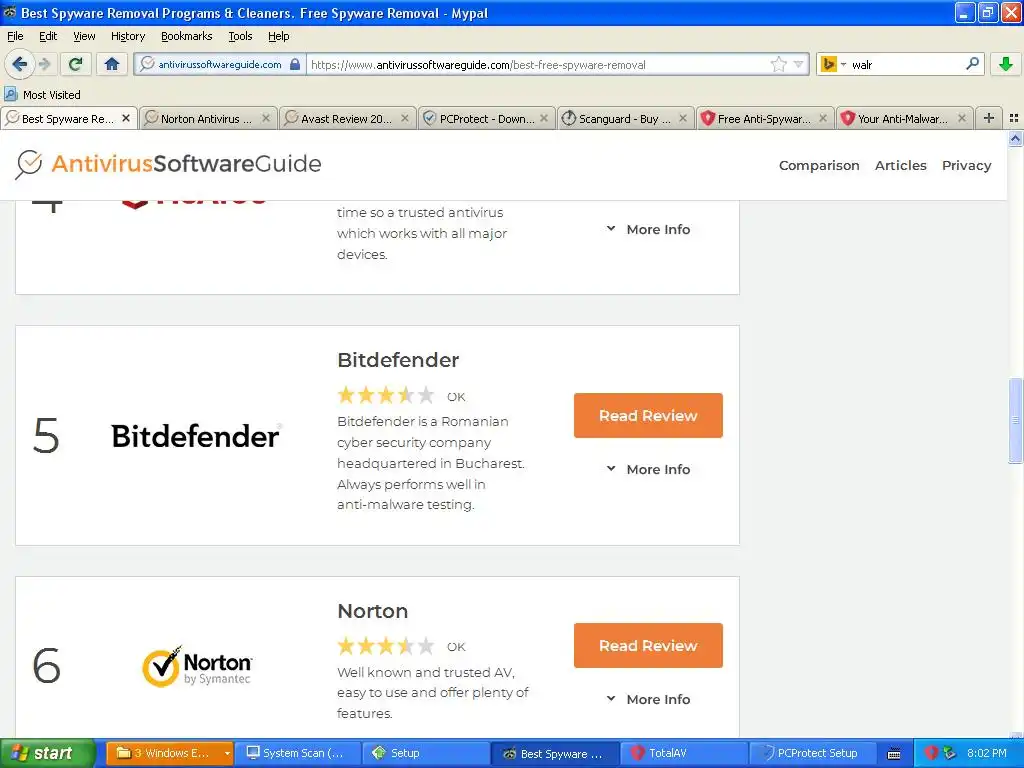Viewport: 1024px width, 768px height.
Task: Click the address bar URL field
Action: coord(536,64)
